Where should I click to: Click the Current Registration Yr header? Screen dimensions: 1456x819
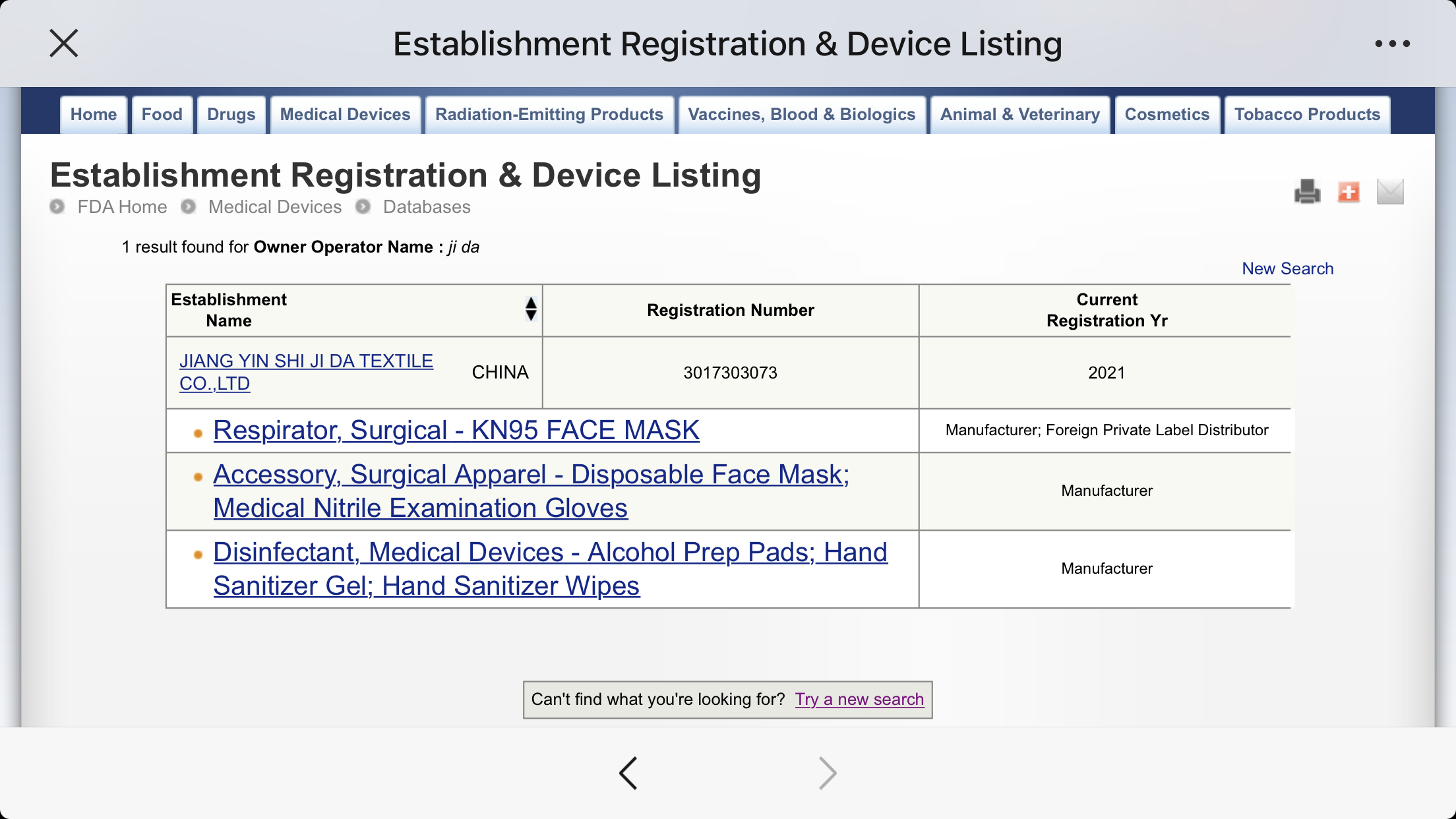1107,310
